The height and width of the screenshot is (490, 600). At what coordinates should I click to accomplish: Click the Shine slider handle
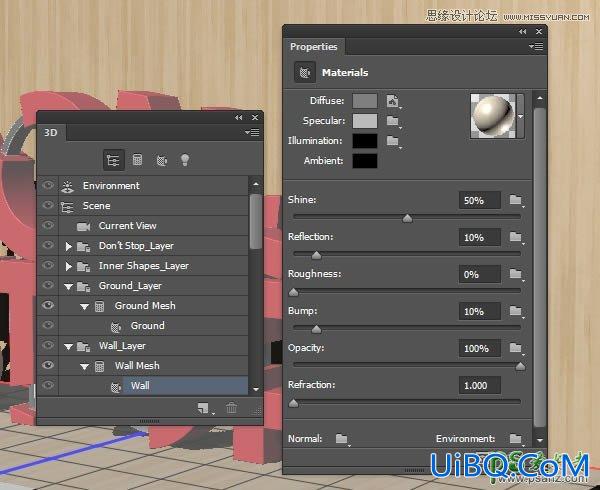click(x=408, y=218)
